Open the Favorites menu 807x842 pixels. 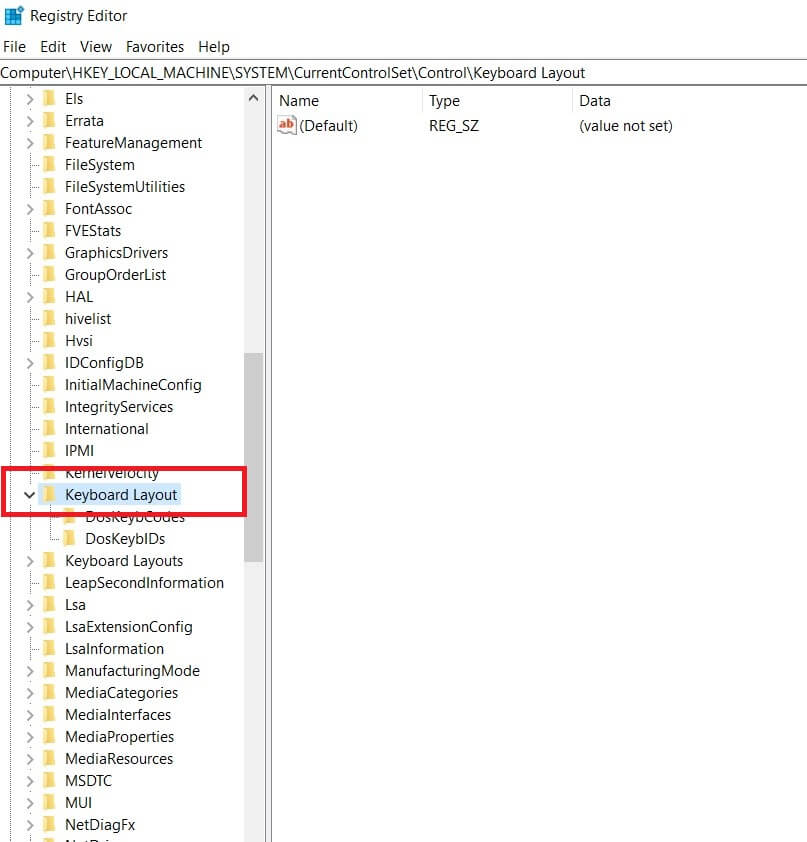(x=155, y=47)
